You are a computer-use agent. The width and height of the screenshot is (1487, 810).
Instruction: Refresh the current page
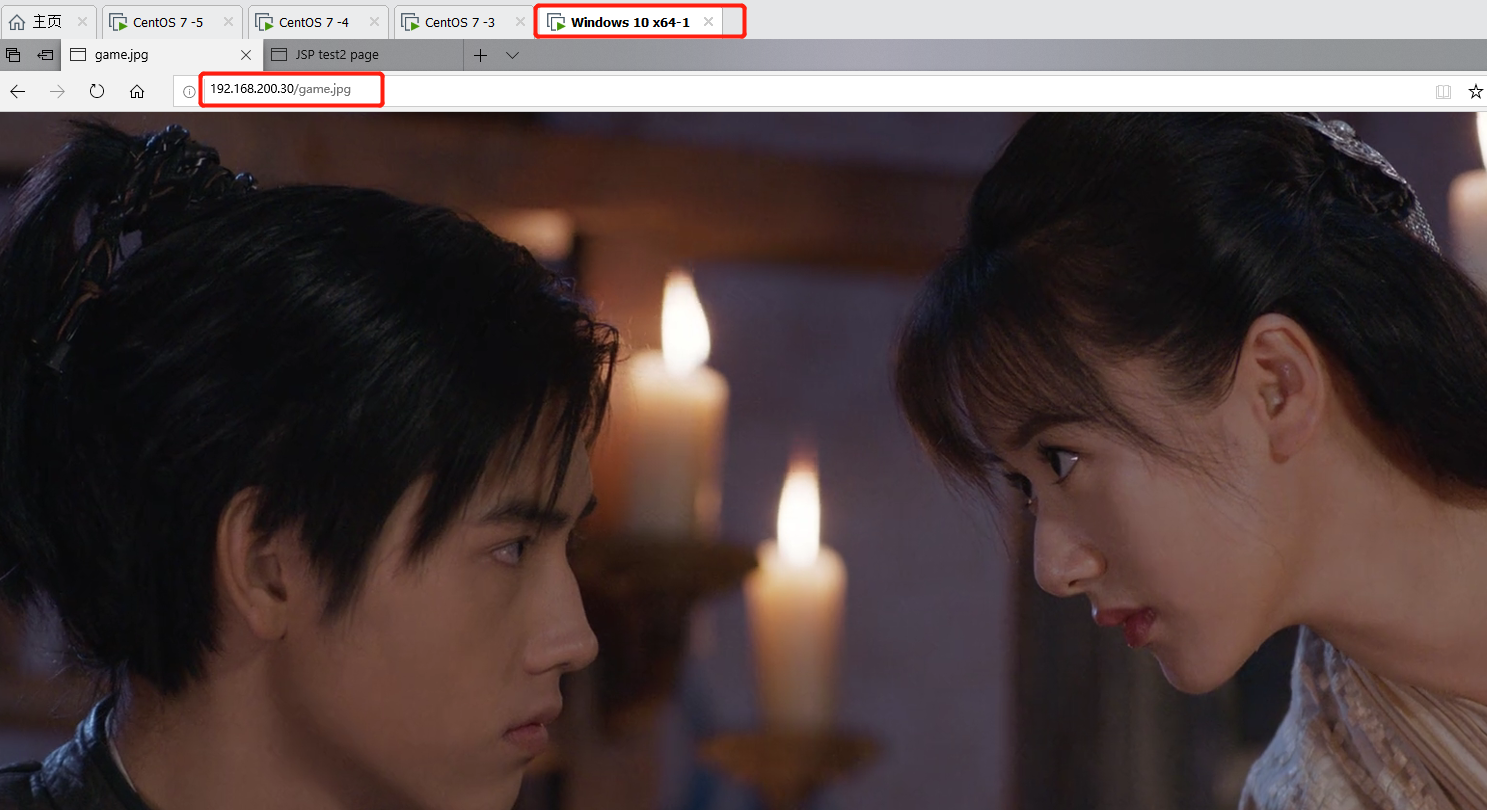coord(97,91)
